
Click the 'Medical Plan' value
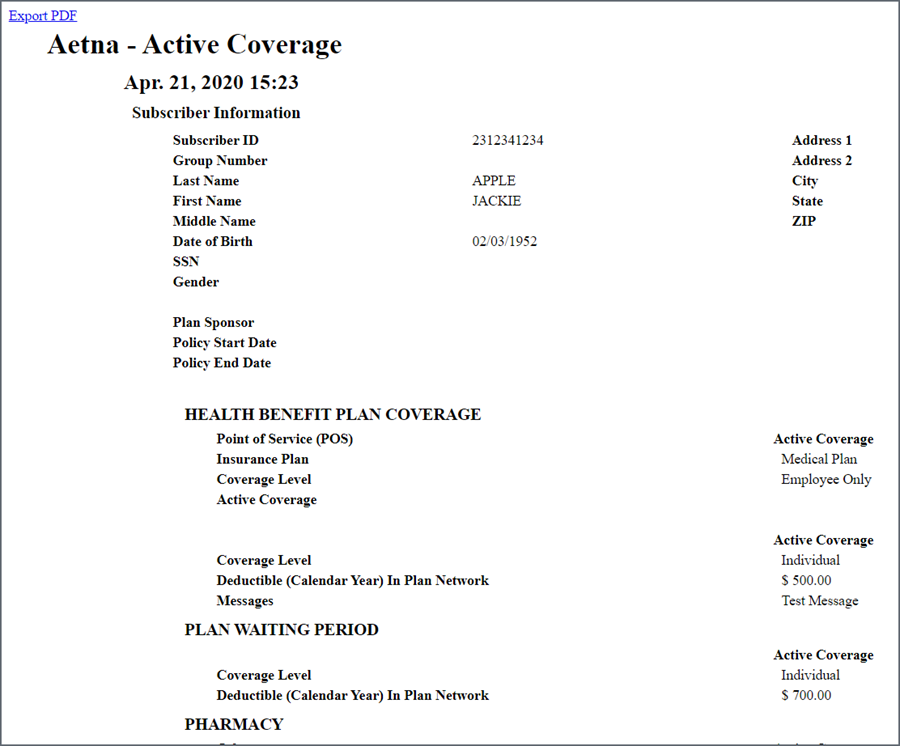click(x=819, y=459)
